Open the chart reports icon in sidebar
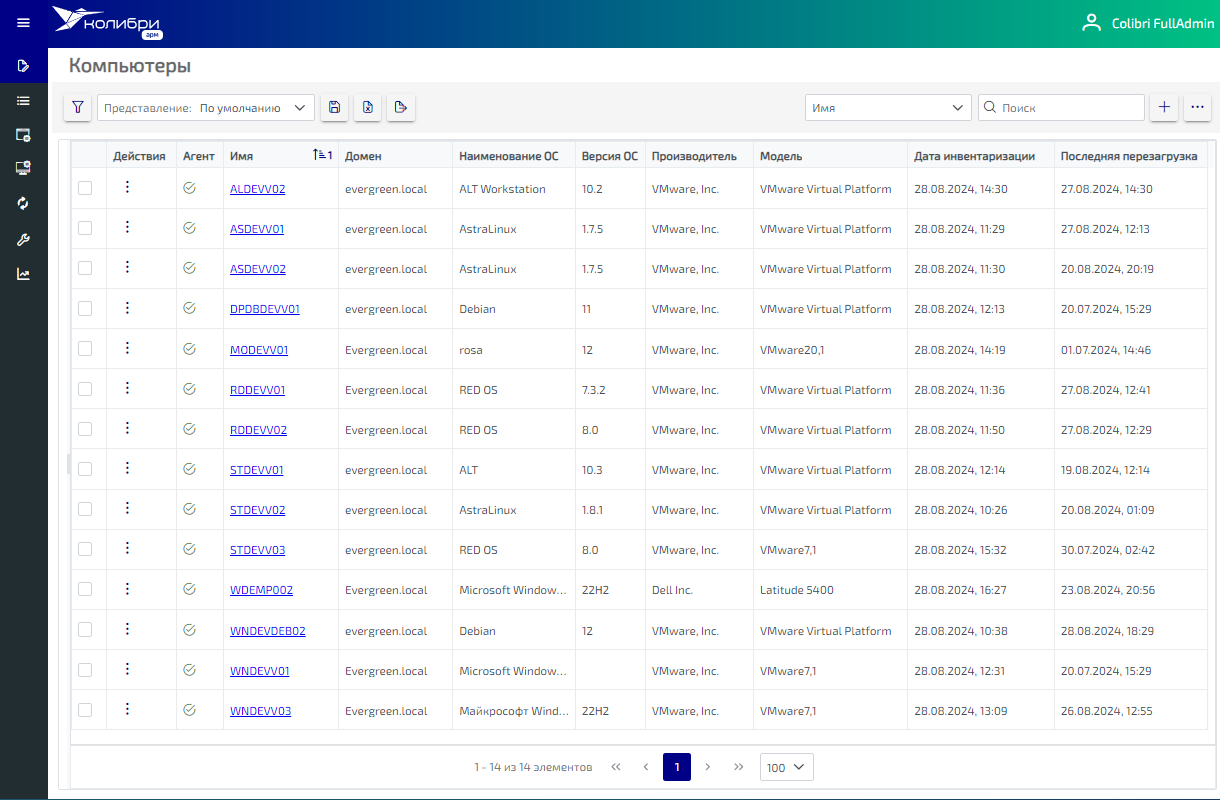 [23, 274]
